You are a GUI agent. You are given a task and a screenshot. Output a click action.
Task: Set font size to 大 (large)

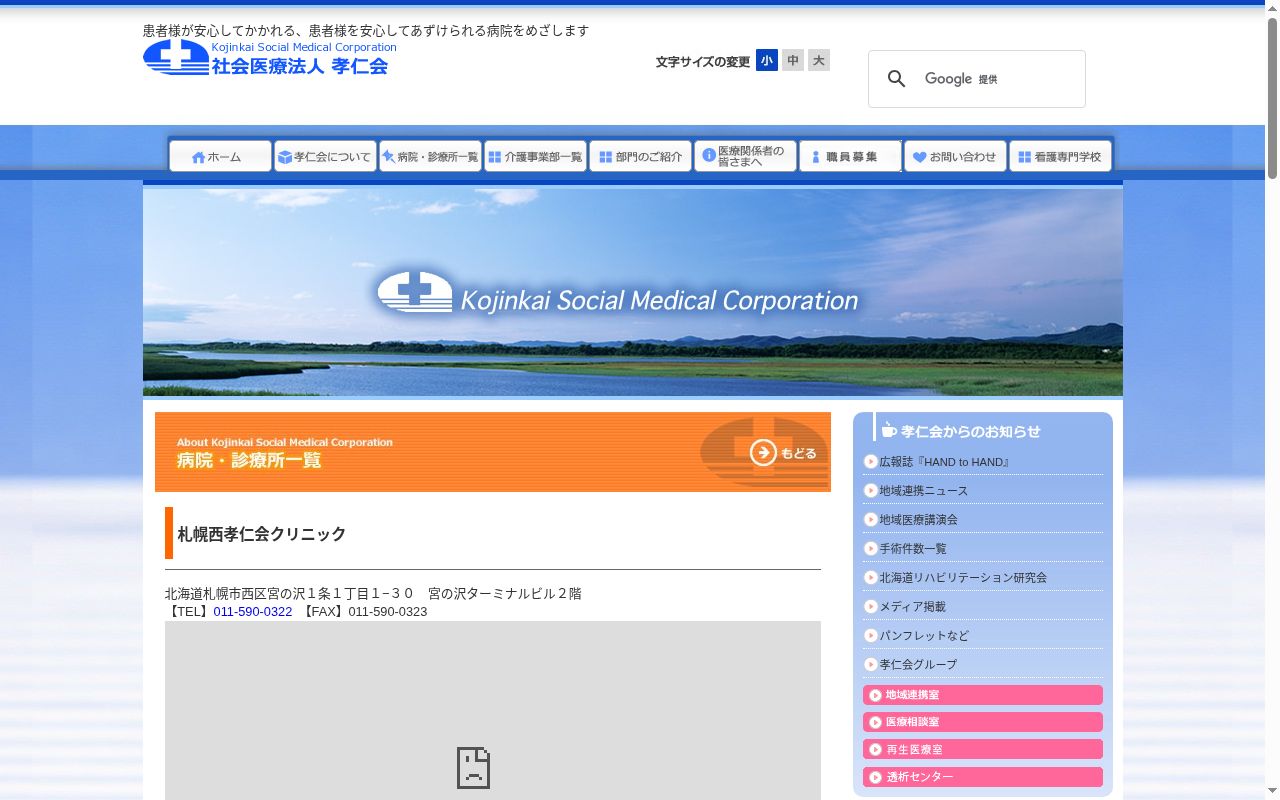819,60
